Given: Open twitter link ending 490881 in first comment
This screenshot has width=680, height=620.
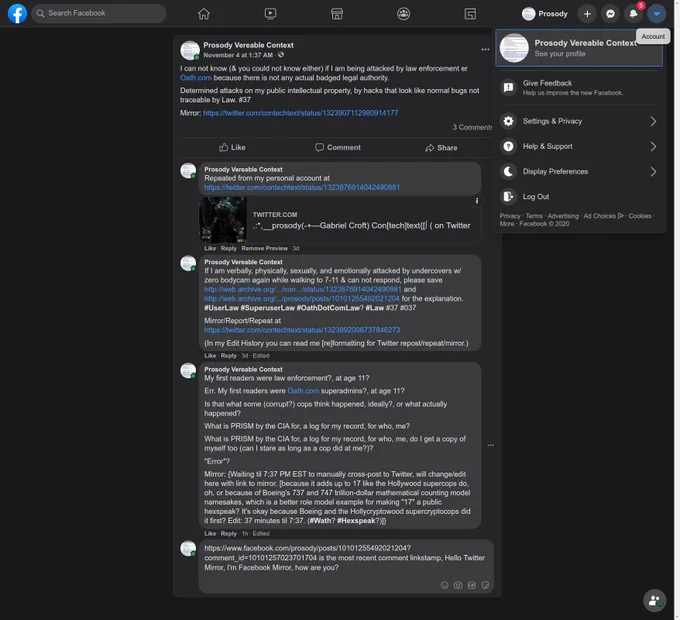Looking at the screenshot, I should pyautogui.click(x=302, y=187).
